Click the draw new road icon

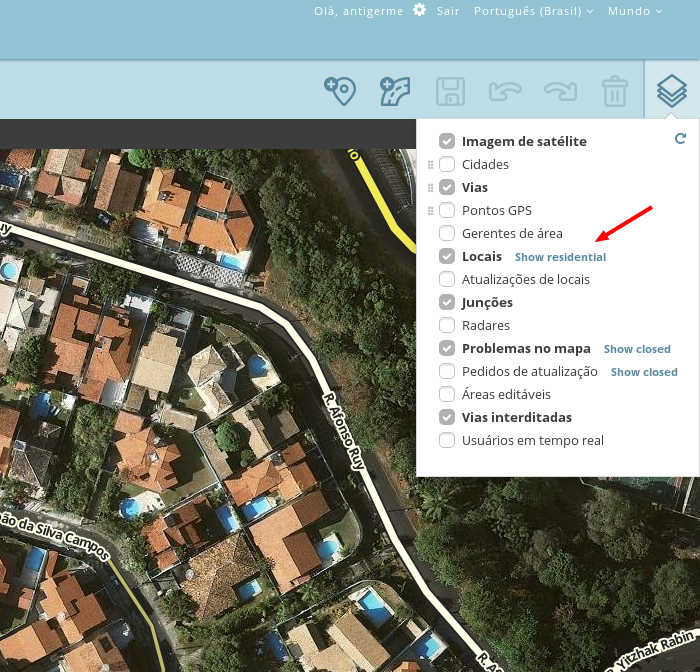point(395,91)
